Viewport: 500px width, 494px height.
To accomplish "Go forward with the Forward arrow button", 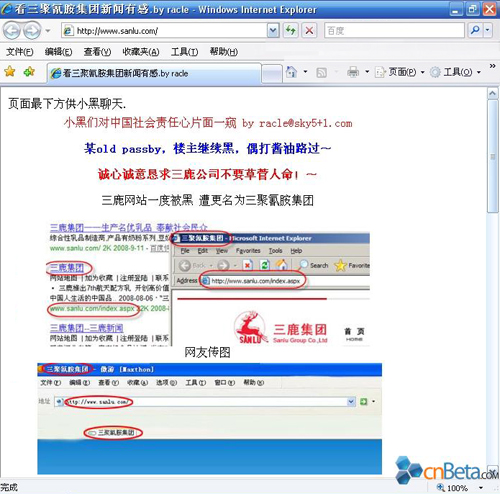I will [x=32, y=31].
